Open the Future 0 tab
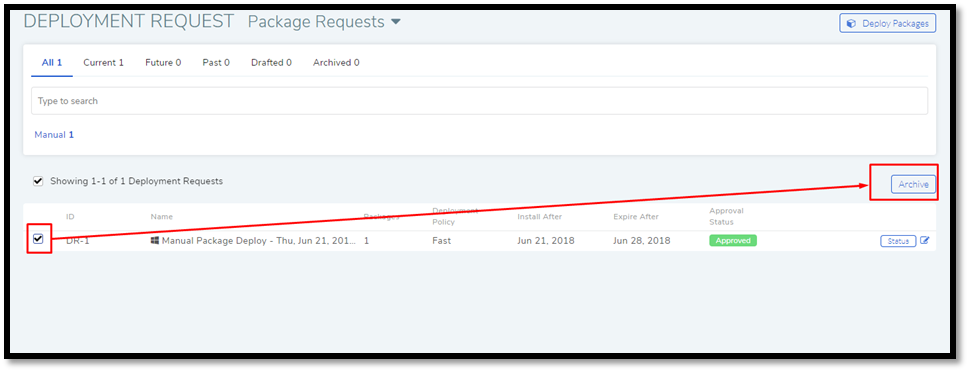Image resolution: width=969 pixels, height=372 pixels. tap(163, 62)
